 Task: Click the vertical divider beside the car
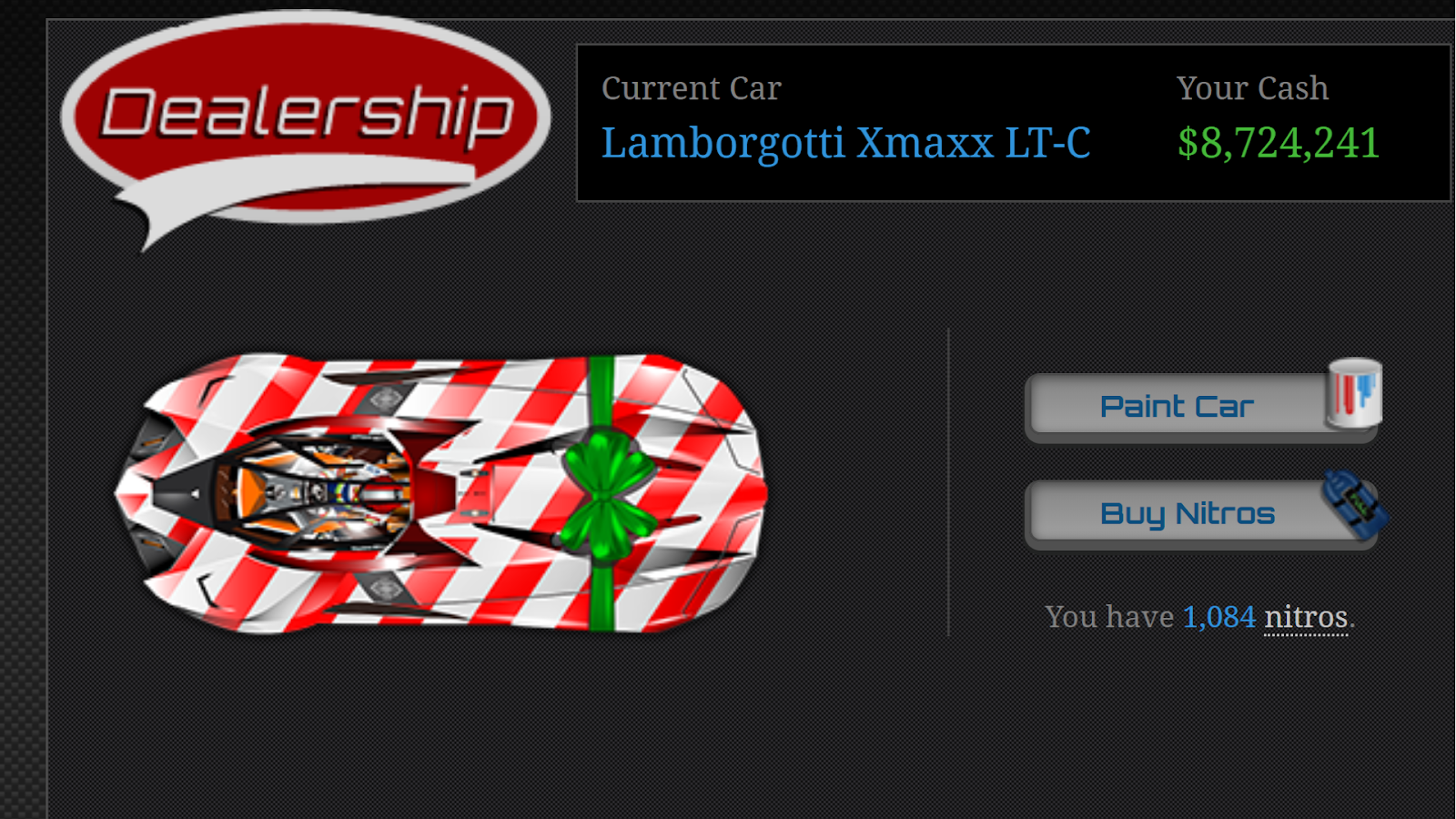tap(948, 482)
